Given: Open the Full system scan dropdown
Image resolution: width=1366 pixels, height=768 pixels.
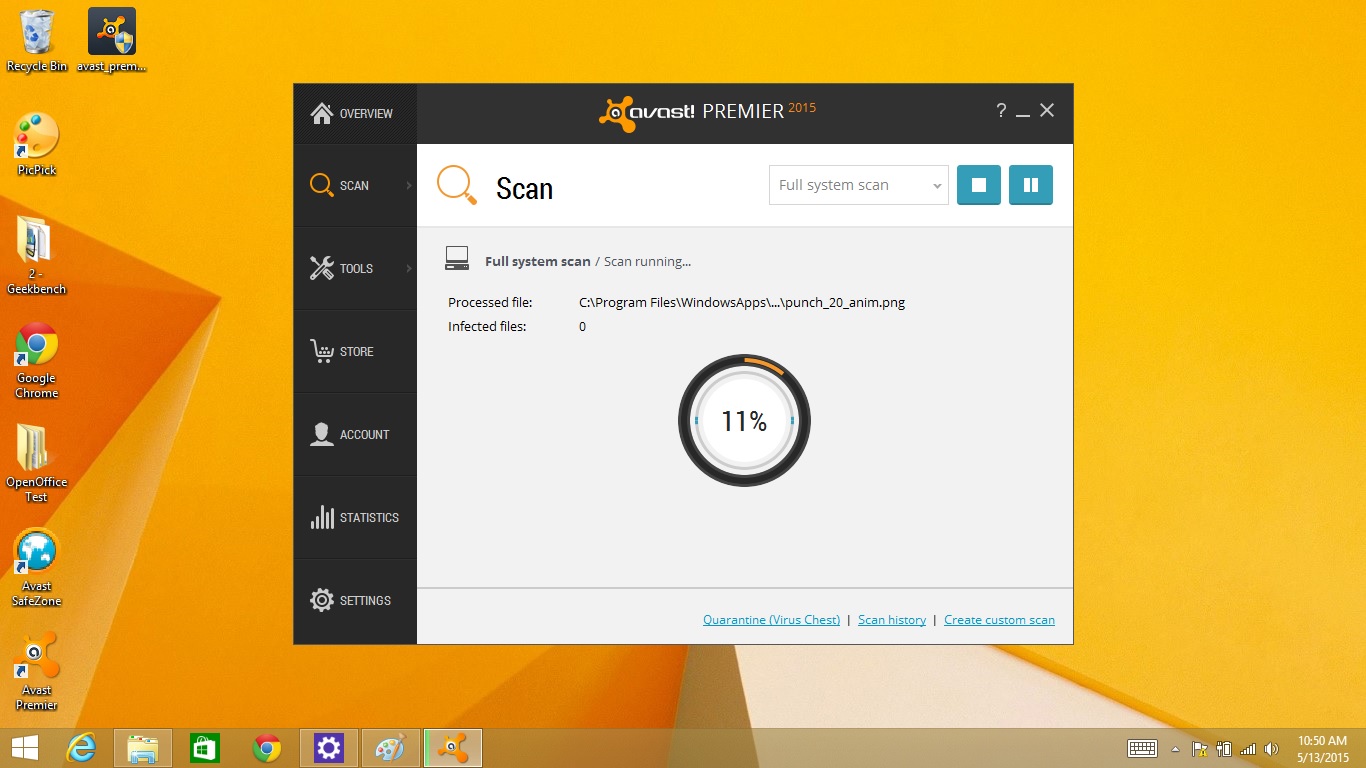Looking at the screenshot, I should click(x=858, y=185).
